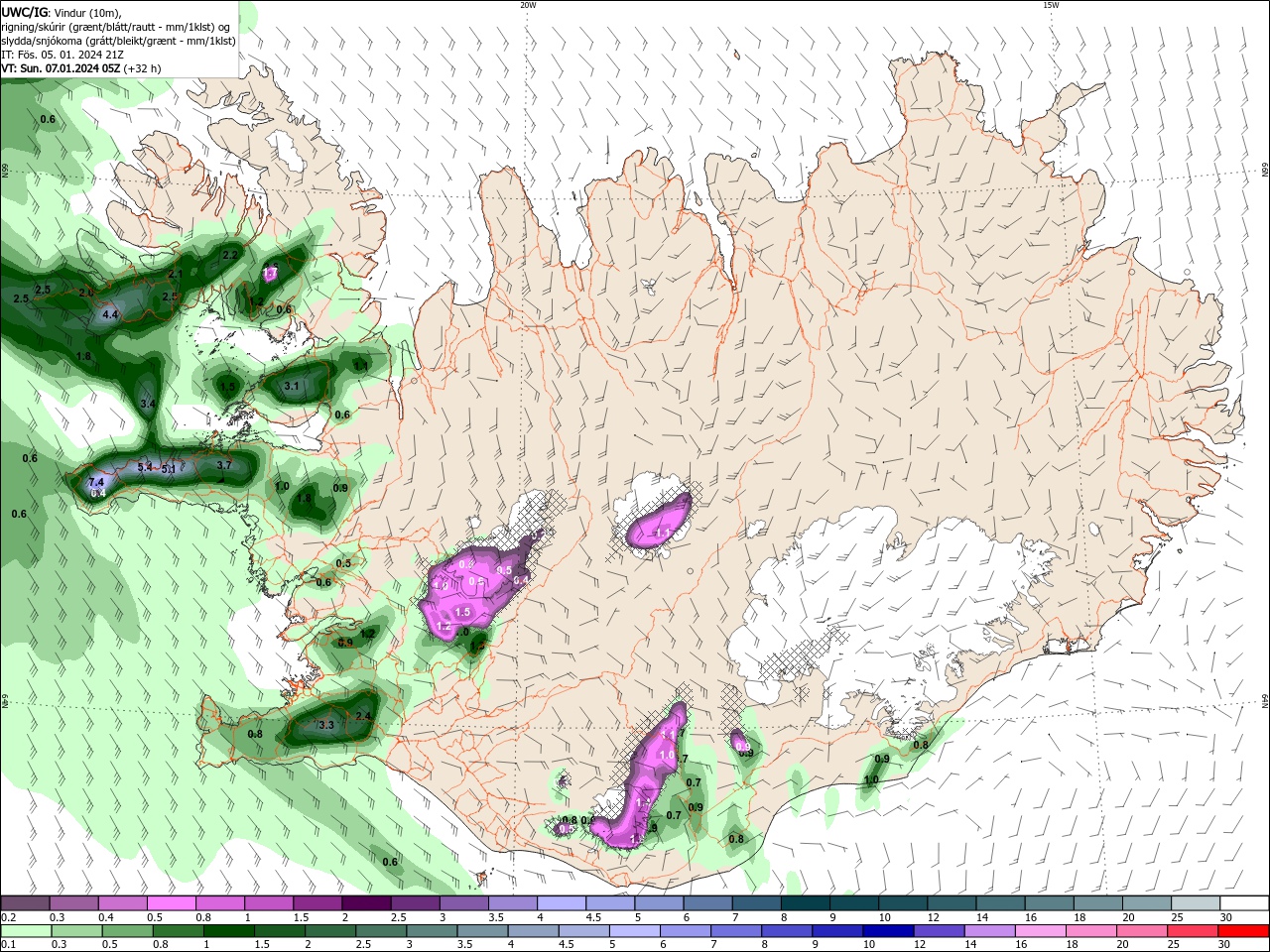Click the 2.2 precipitation value on the map
This screenshot has width=1270, height=952.
[230, 255]
